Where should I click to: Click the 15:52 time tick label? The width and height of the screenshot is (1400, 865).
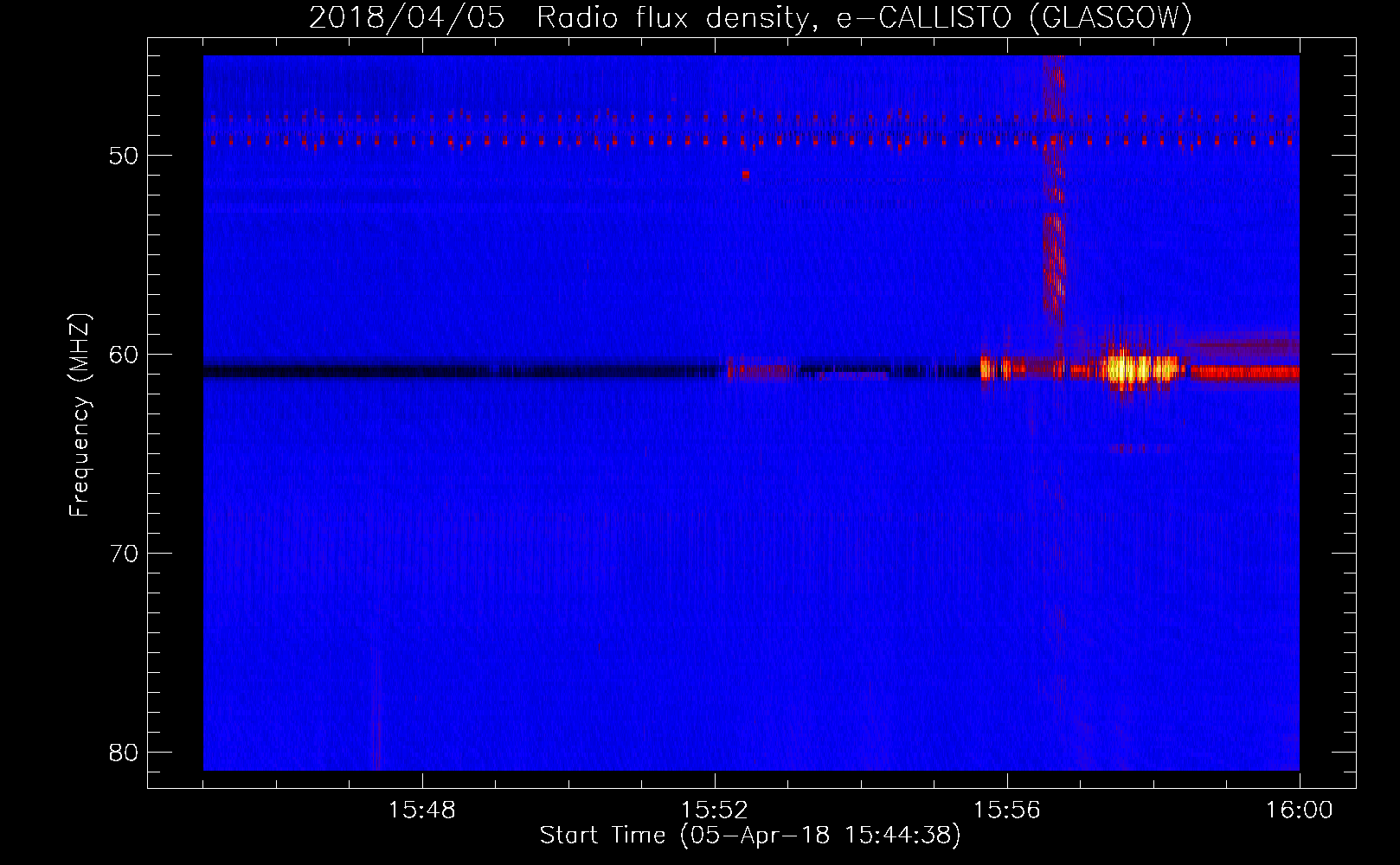tap(715, 811)
